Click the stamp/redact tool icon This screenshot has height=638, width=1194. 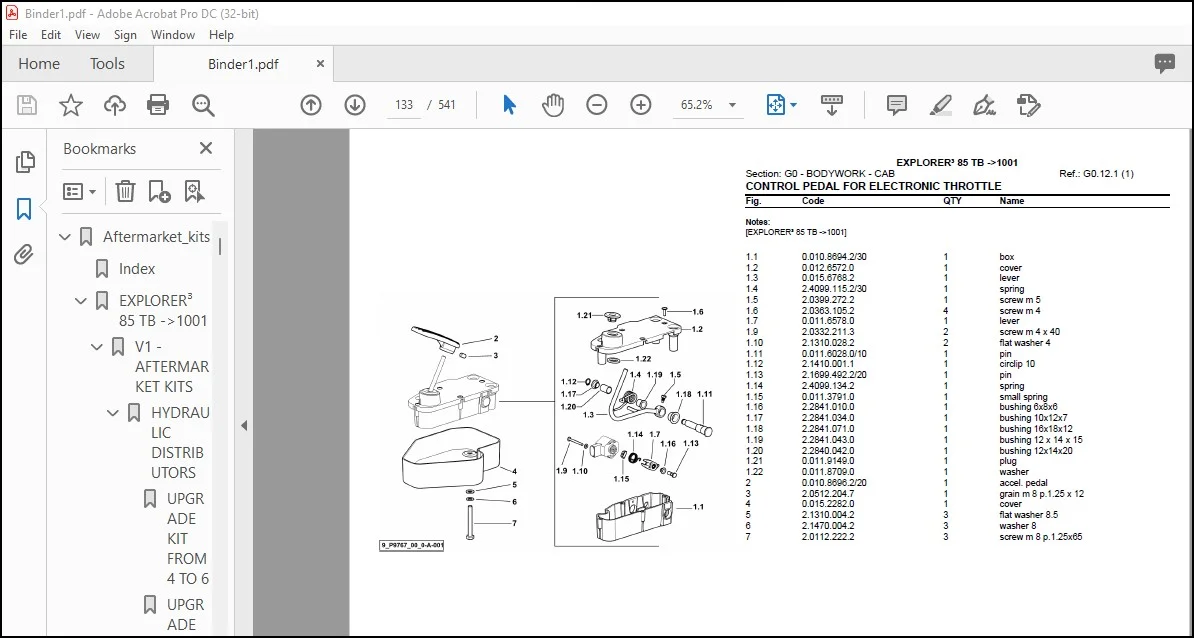pyautogui.click(x=1029, y=105)
